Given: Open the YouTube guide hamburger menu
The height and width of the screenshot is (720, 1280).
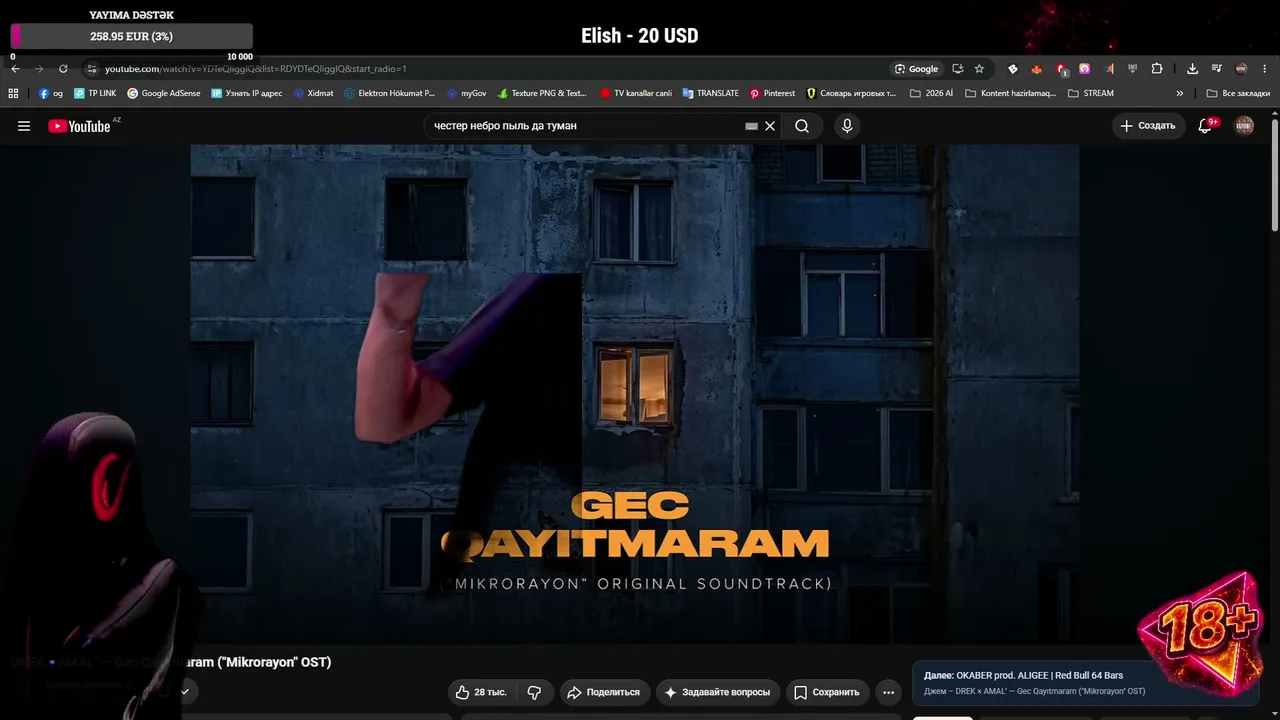Looking at the screenshot, I should tap(24, 126).
